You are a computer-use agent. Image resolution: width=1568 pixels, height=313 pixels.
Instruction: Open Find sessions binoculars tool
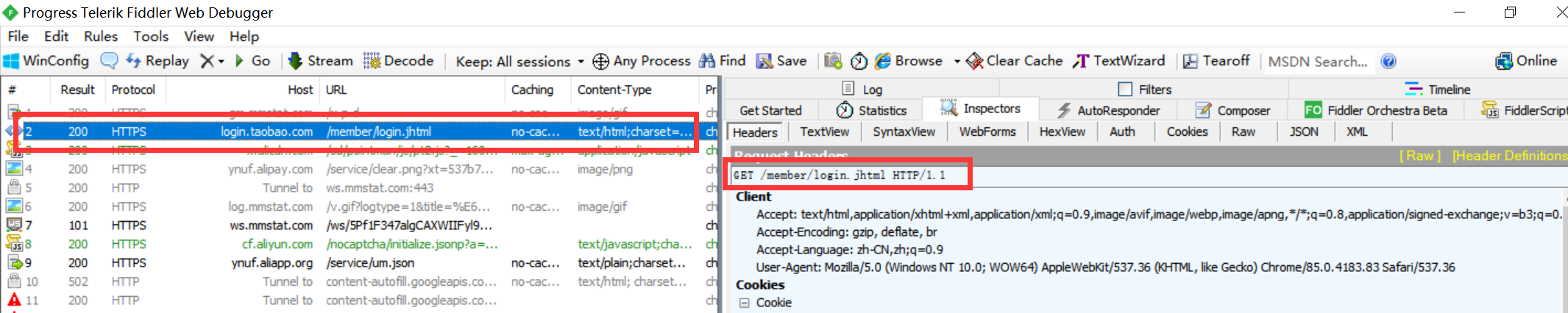(x=723, y=61)
